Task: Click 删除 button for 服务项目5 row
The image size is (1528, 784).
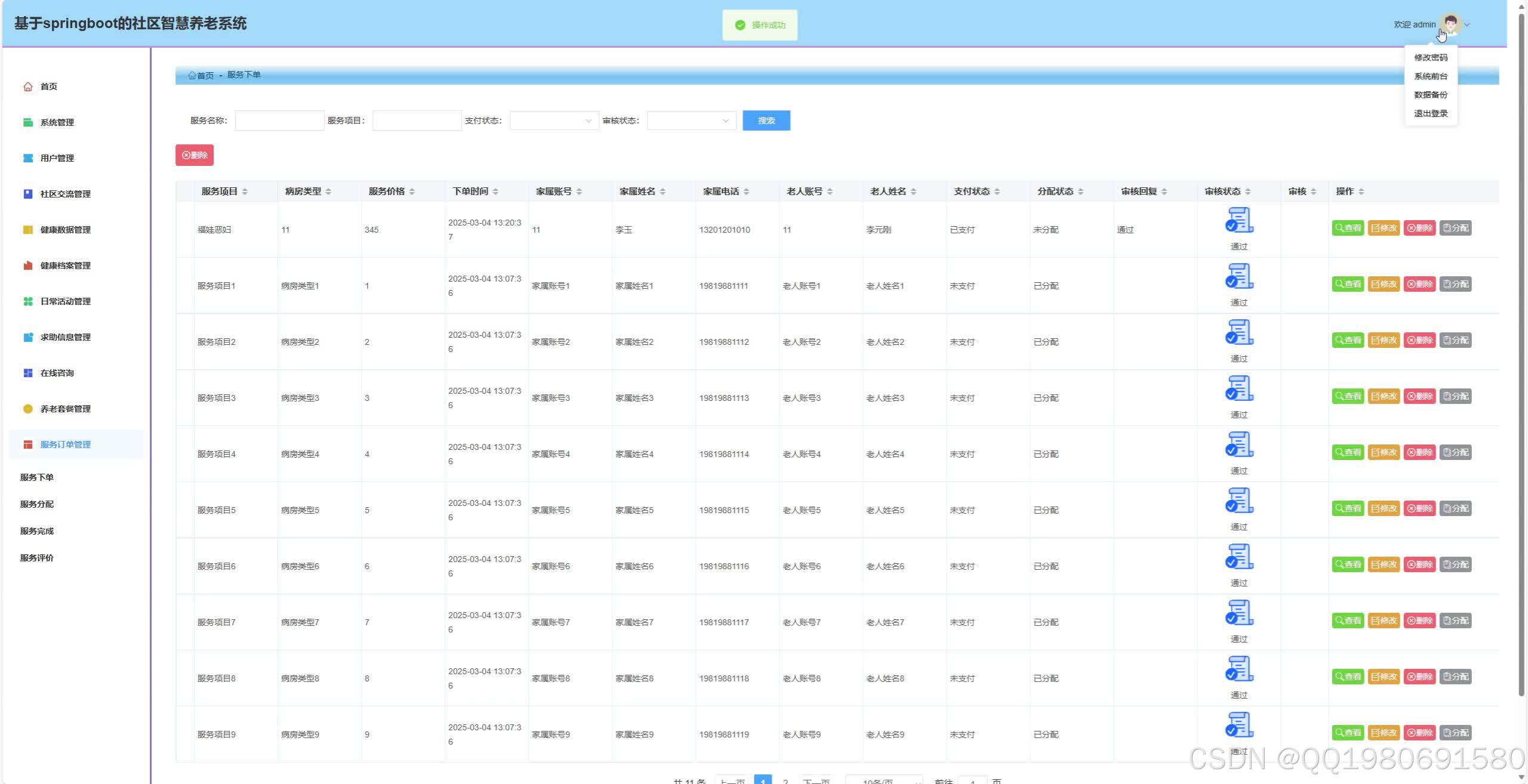Action: pyautogui.click(x=1419, y=508)
